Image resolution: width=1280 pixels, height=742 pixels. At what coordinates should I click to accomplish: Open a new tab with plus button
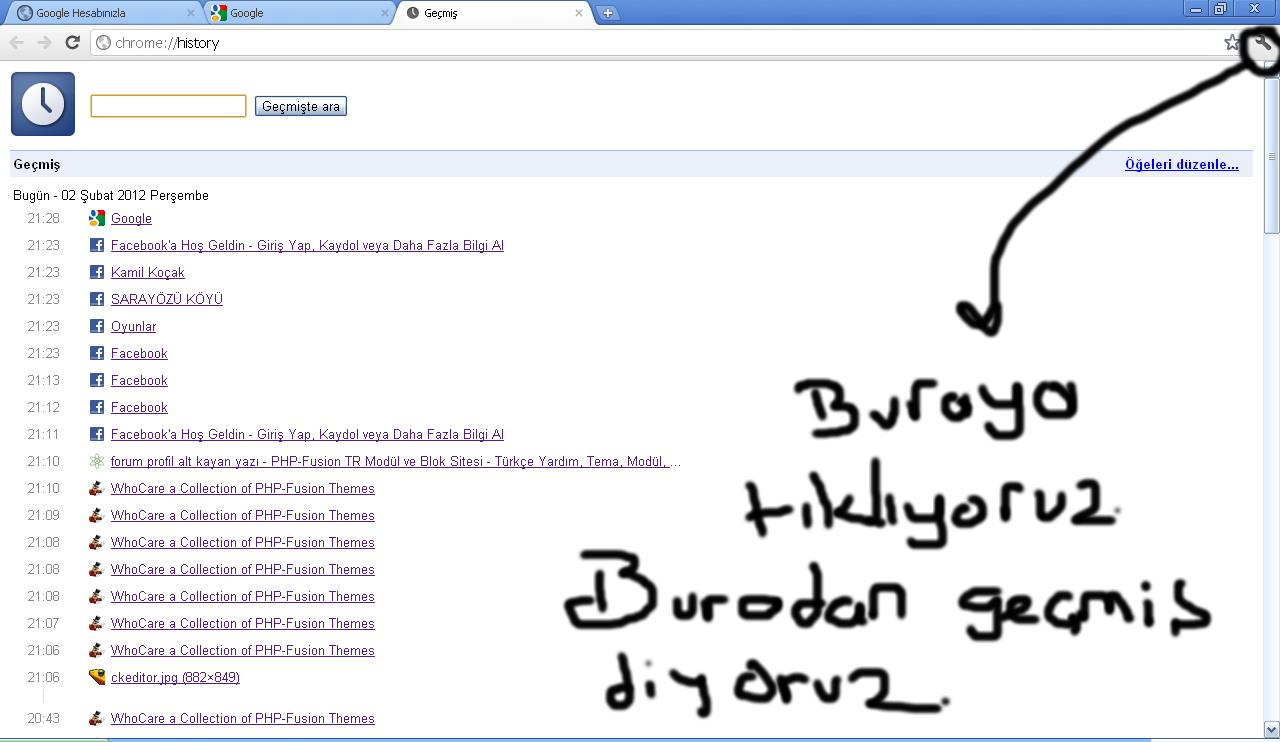click(607, 13)
